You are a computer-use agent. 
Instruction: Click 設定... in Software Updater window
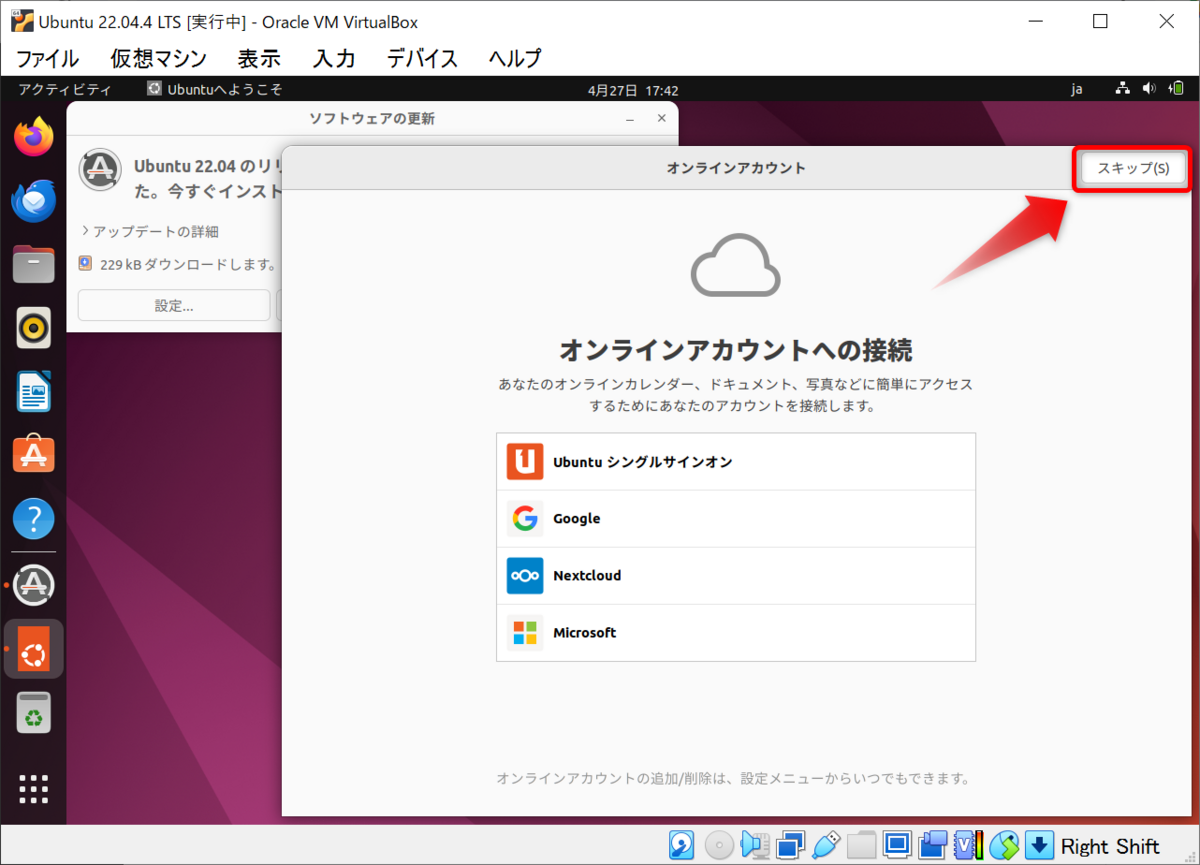(x=174, y=305)
